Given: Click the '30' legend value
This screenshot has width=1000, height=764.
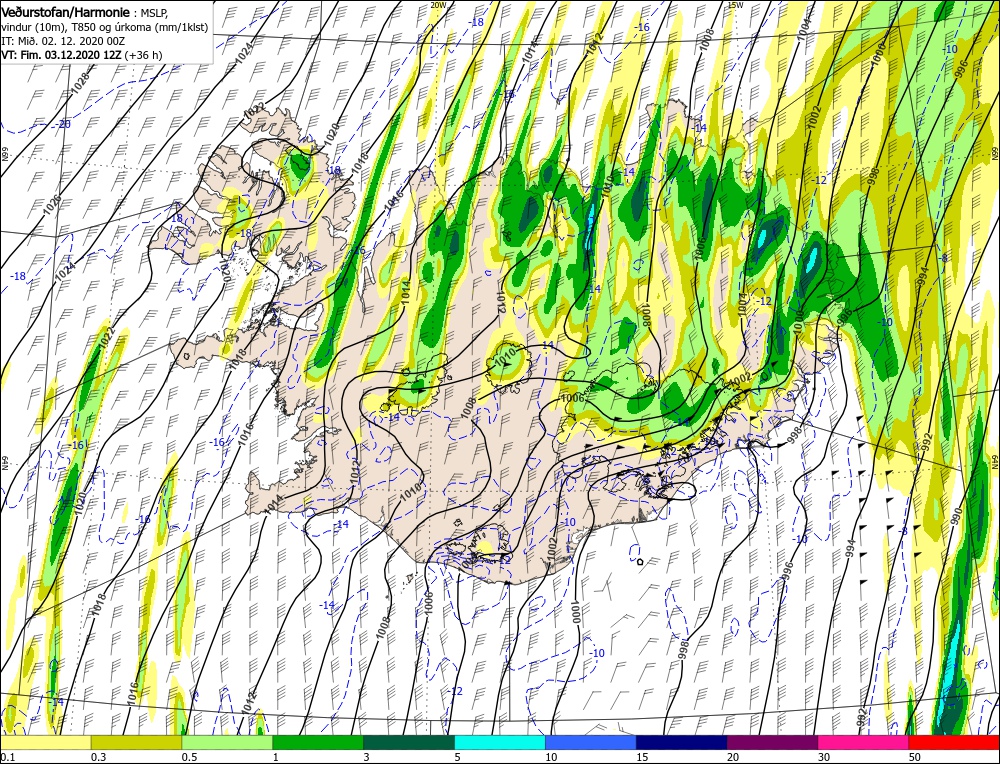Looking at the screenshot, I should (x=825, y=757).
